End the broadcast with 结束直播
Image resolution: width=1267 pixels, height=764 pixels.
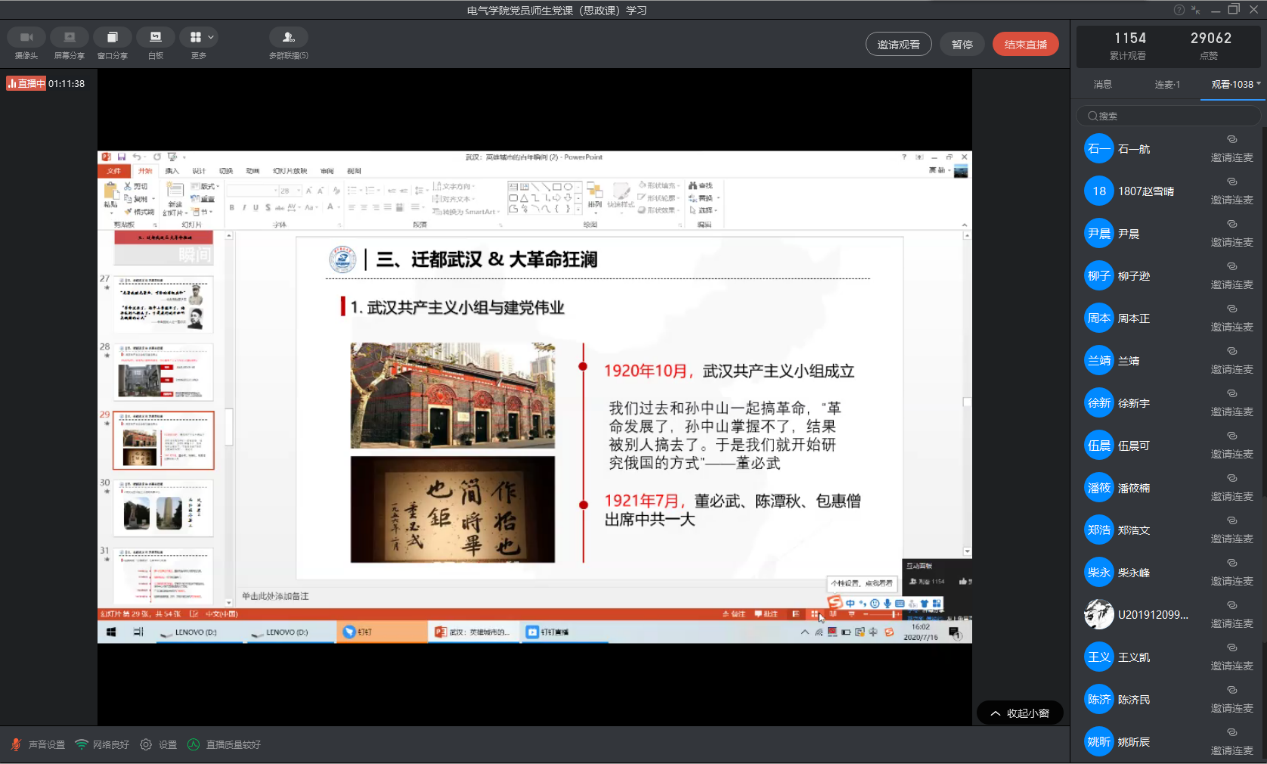(1025, 44)
